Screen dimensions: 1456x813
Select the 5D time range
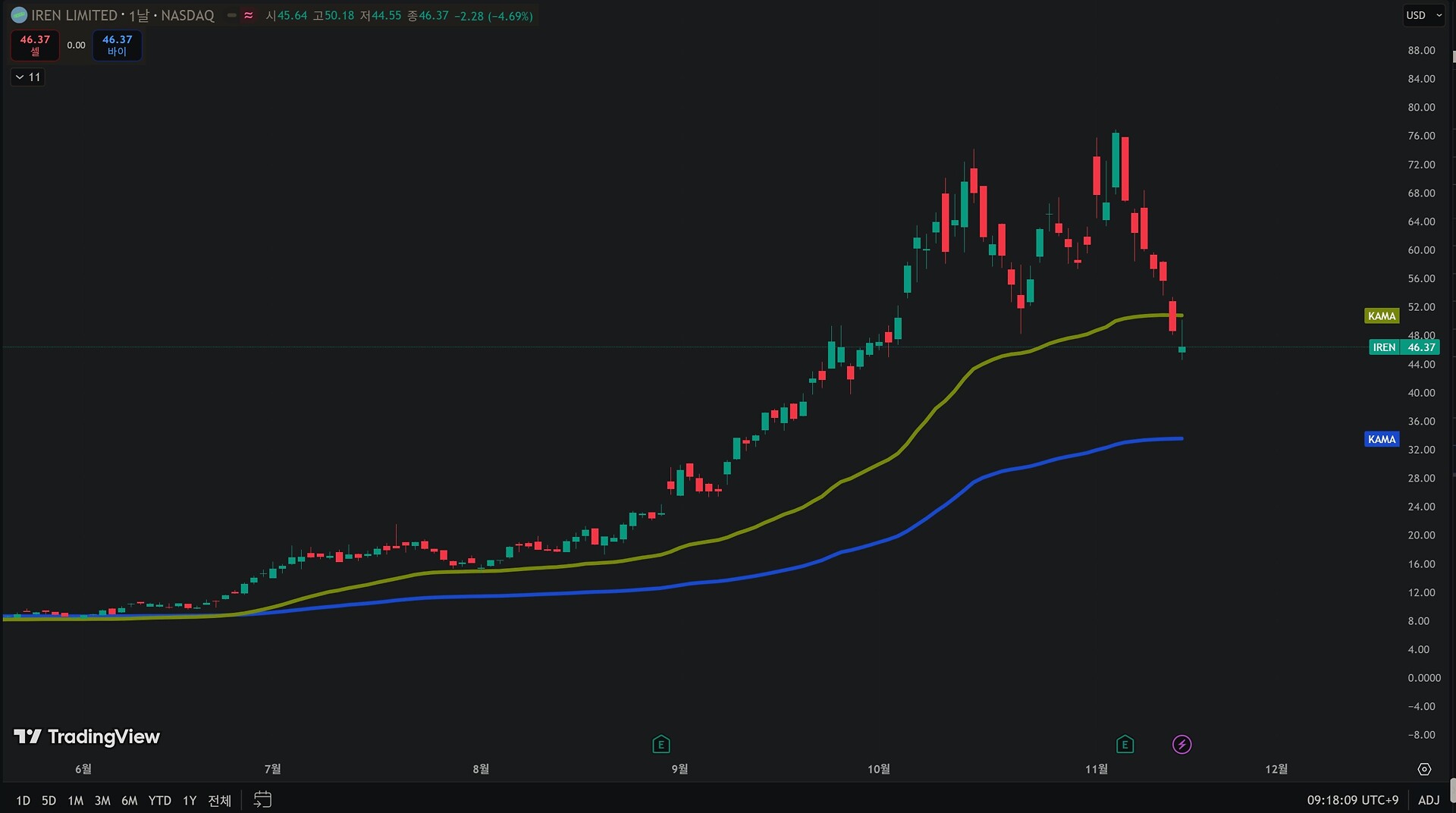(x=49, y=800)
